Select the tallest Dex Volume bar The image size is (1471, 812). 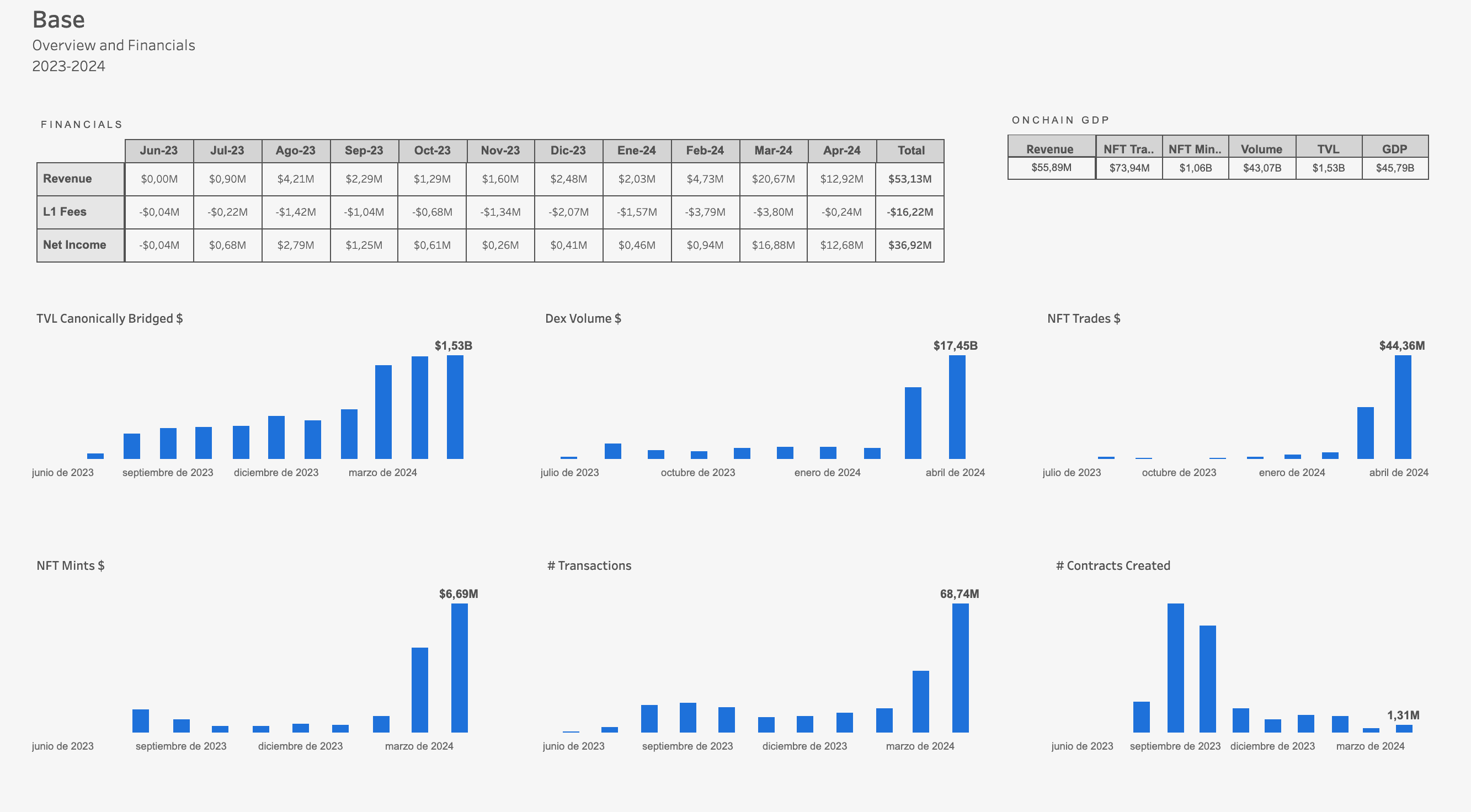[x=957, y=407]
